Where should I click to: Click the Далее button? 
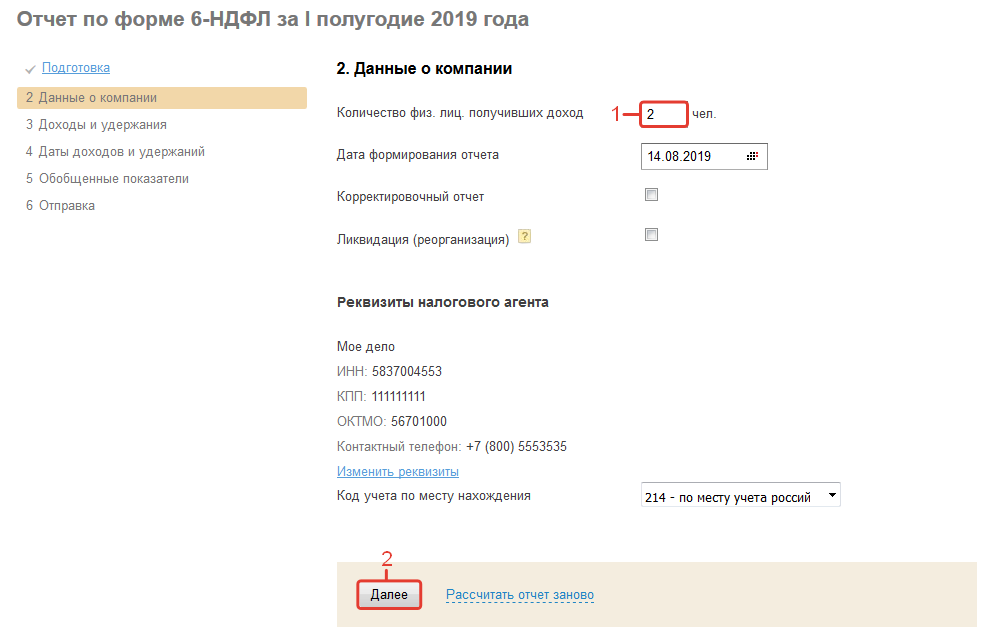[x=389, y=594]
